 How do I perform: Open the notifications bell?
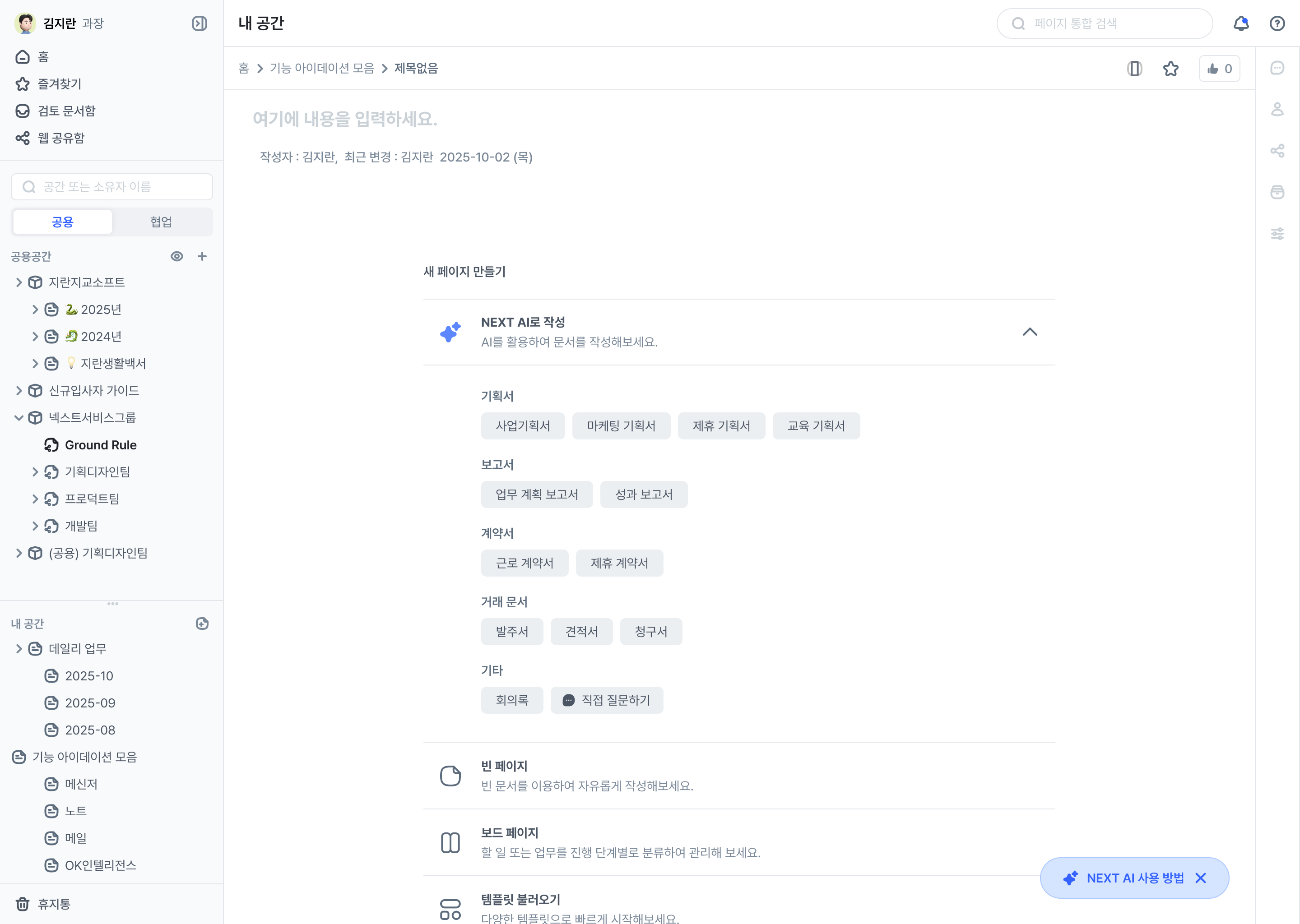point(1241,23)
